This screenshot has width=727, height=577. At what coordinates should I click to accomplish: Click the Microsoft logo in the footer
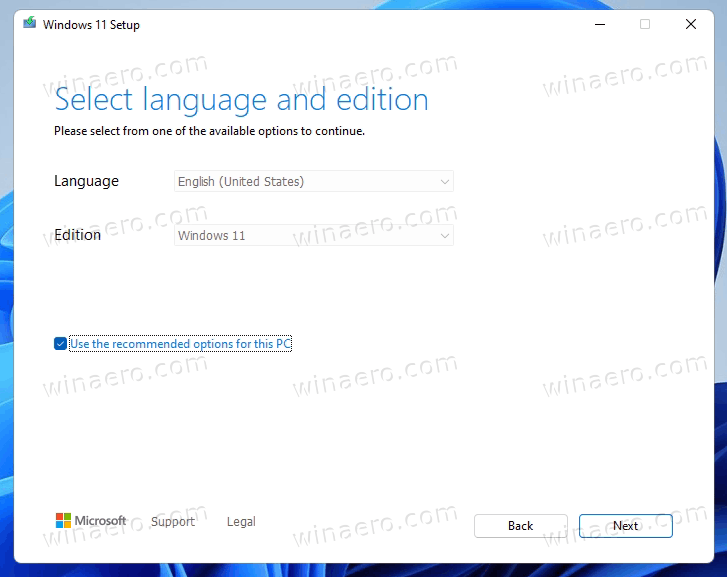click(90, 520)
